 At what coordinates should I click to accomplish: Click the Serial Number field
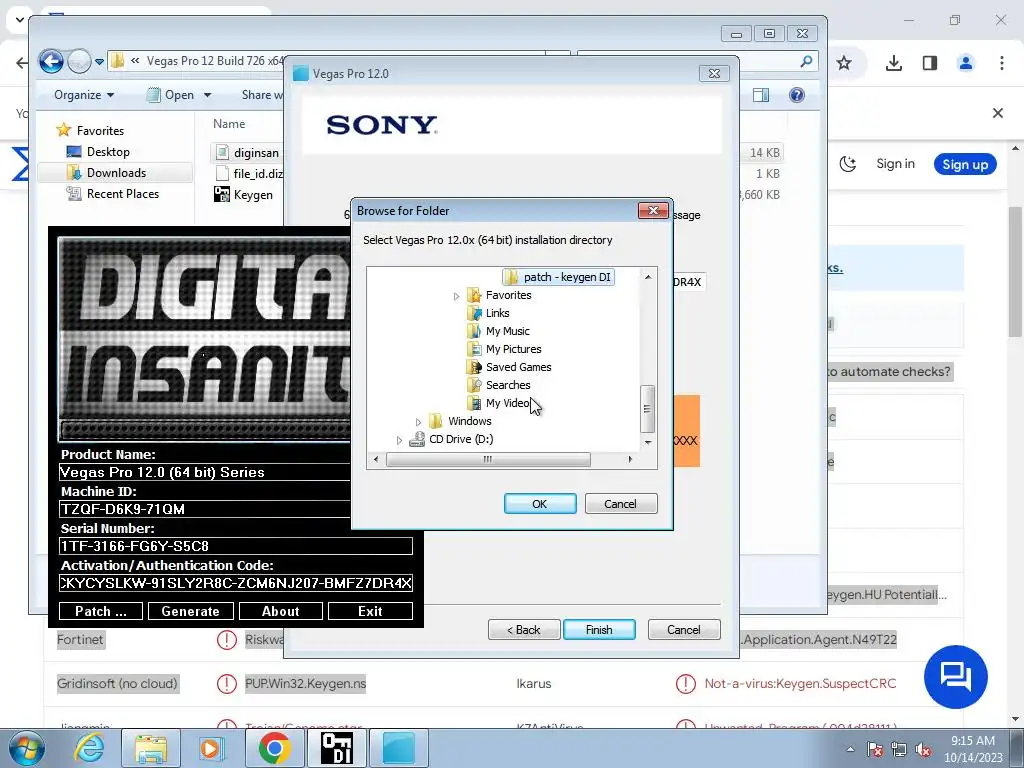pos(236,546)
